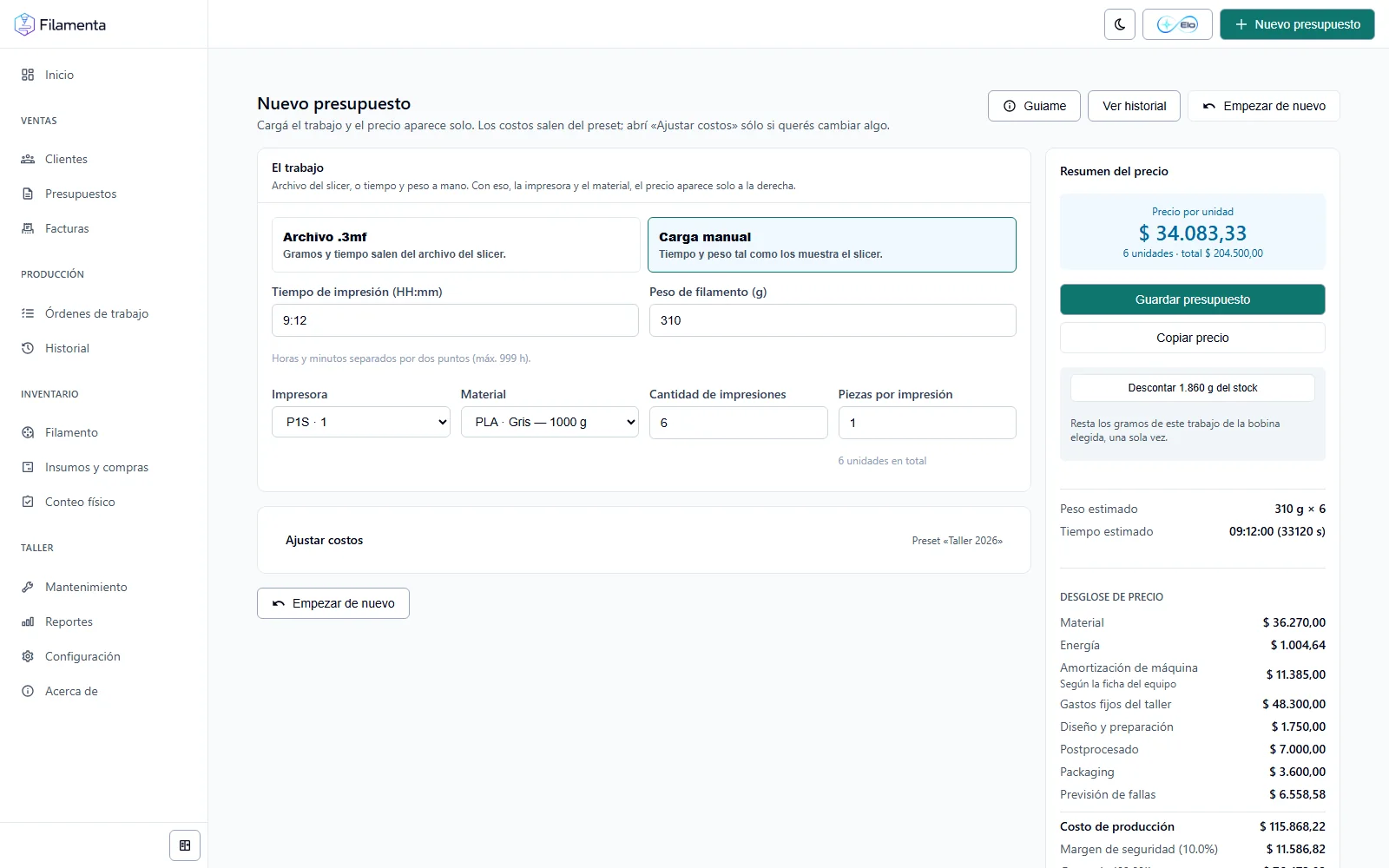Click Guardar presupuesto button
1389x868 pixels.
1193,299
